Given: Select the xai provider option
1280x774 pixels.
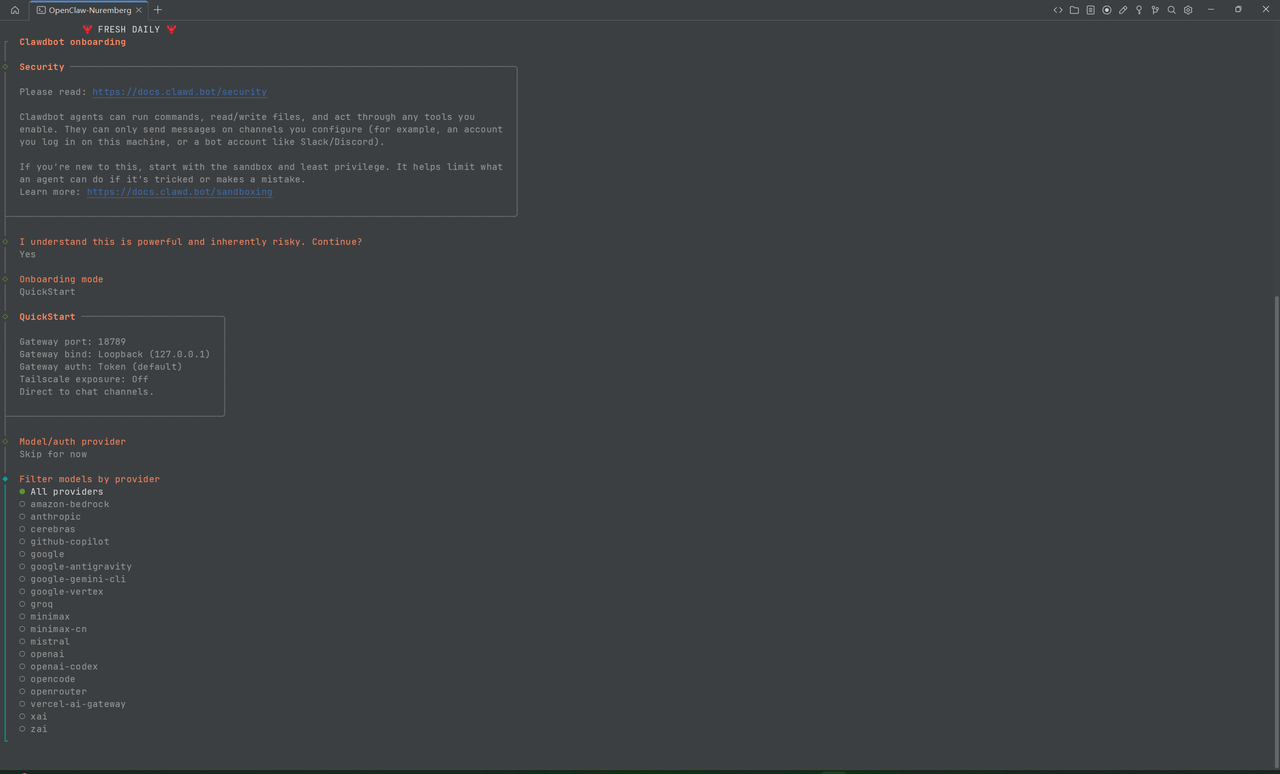Looking at the screenshot, I should click(33, 717).
